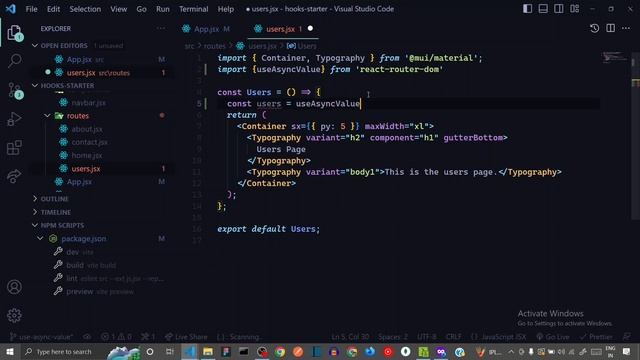Image resolution: width=640 pixels, height=360 pixels.
Task: Click the Users symbol breadcrumb
Action: click(302, 46)
